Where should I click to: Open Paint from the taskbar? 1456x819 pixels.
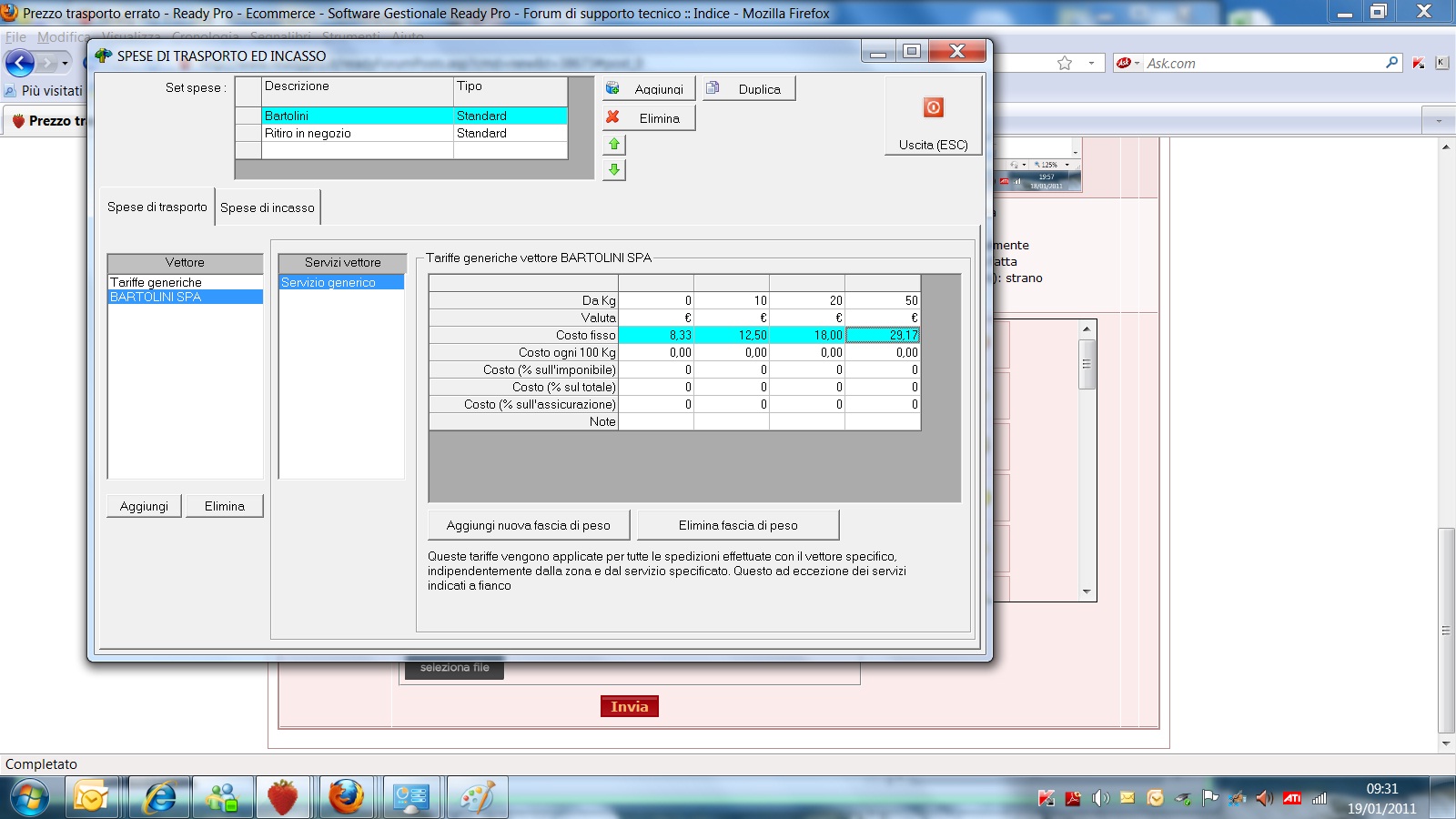(477, 798)
